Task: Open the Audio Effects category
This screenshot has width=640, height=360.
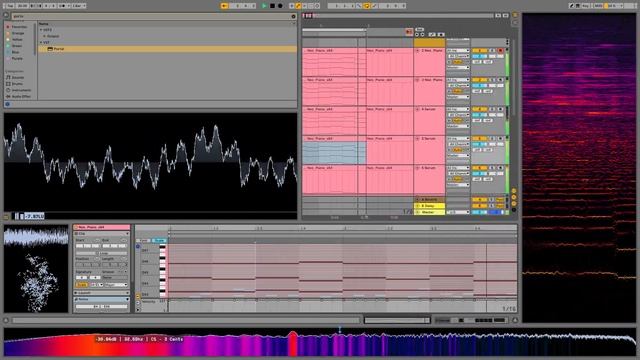Action: (x=18, y=96)
